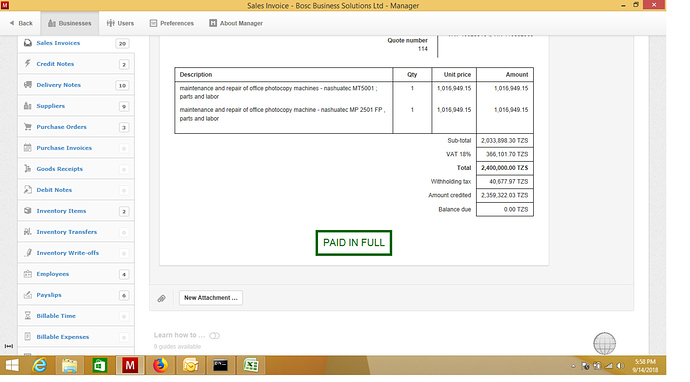The image size is (690, 382).
Task: Select the Delivery Notes truck icon
Action: coord(28,84)
